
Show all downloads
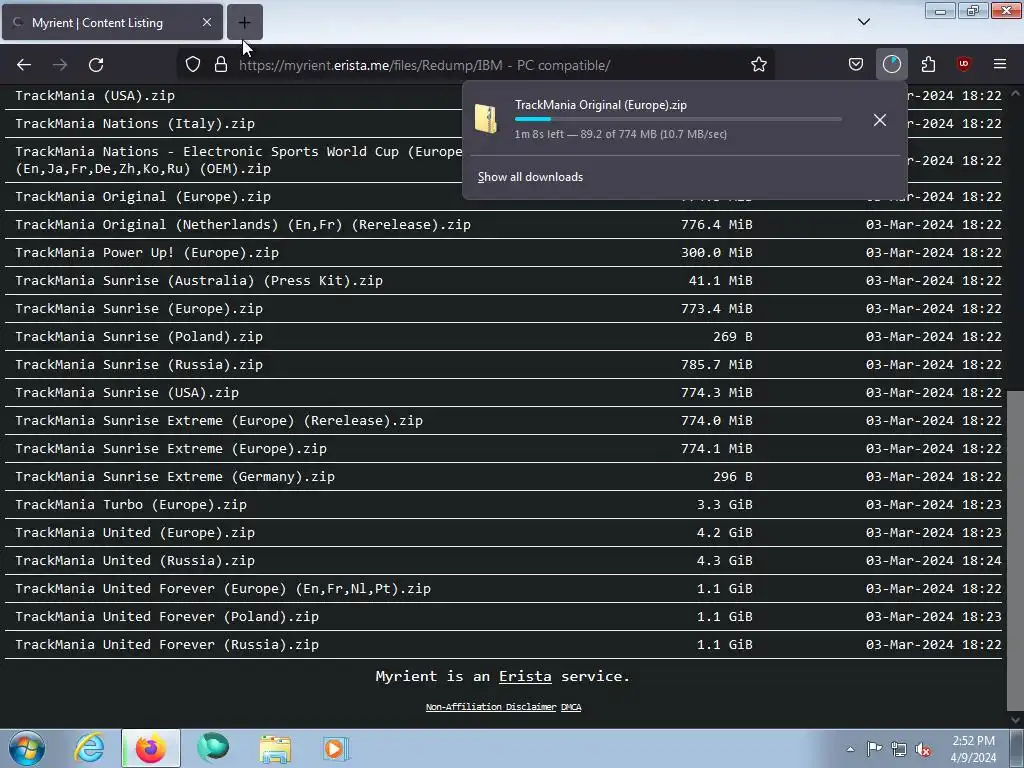tap(530, 177)
